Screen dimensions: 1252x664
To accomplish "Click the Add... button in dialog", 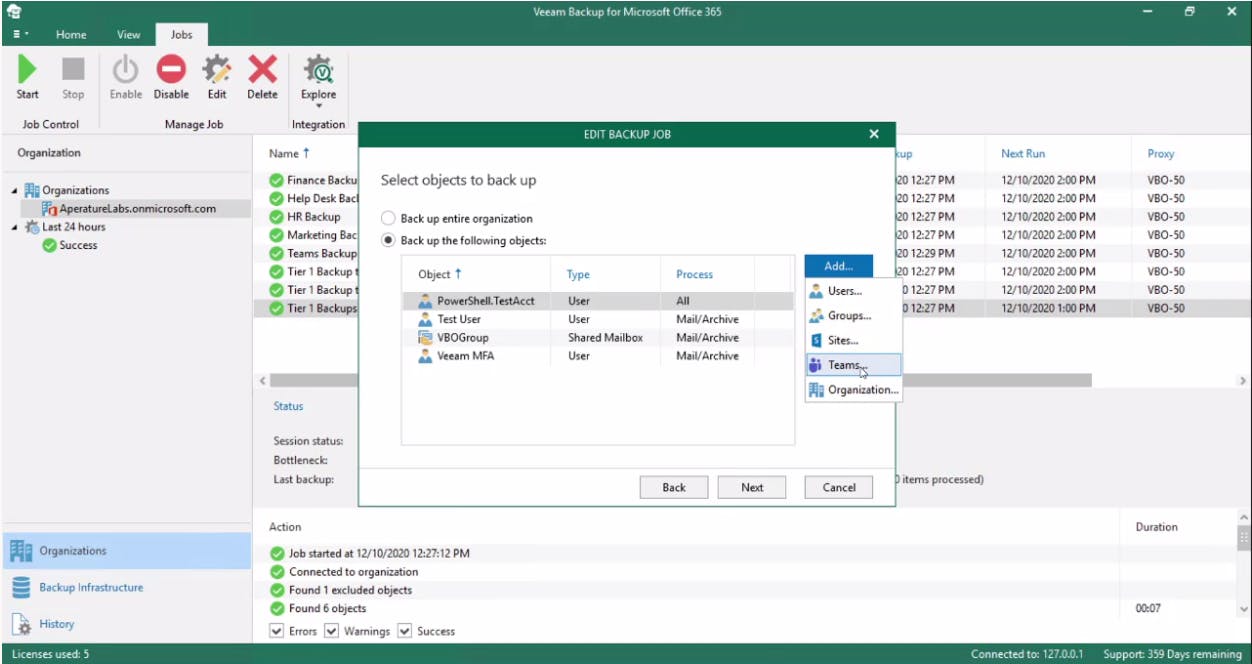I will [839, 266].
